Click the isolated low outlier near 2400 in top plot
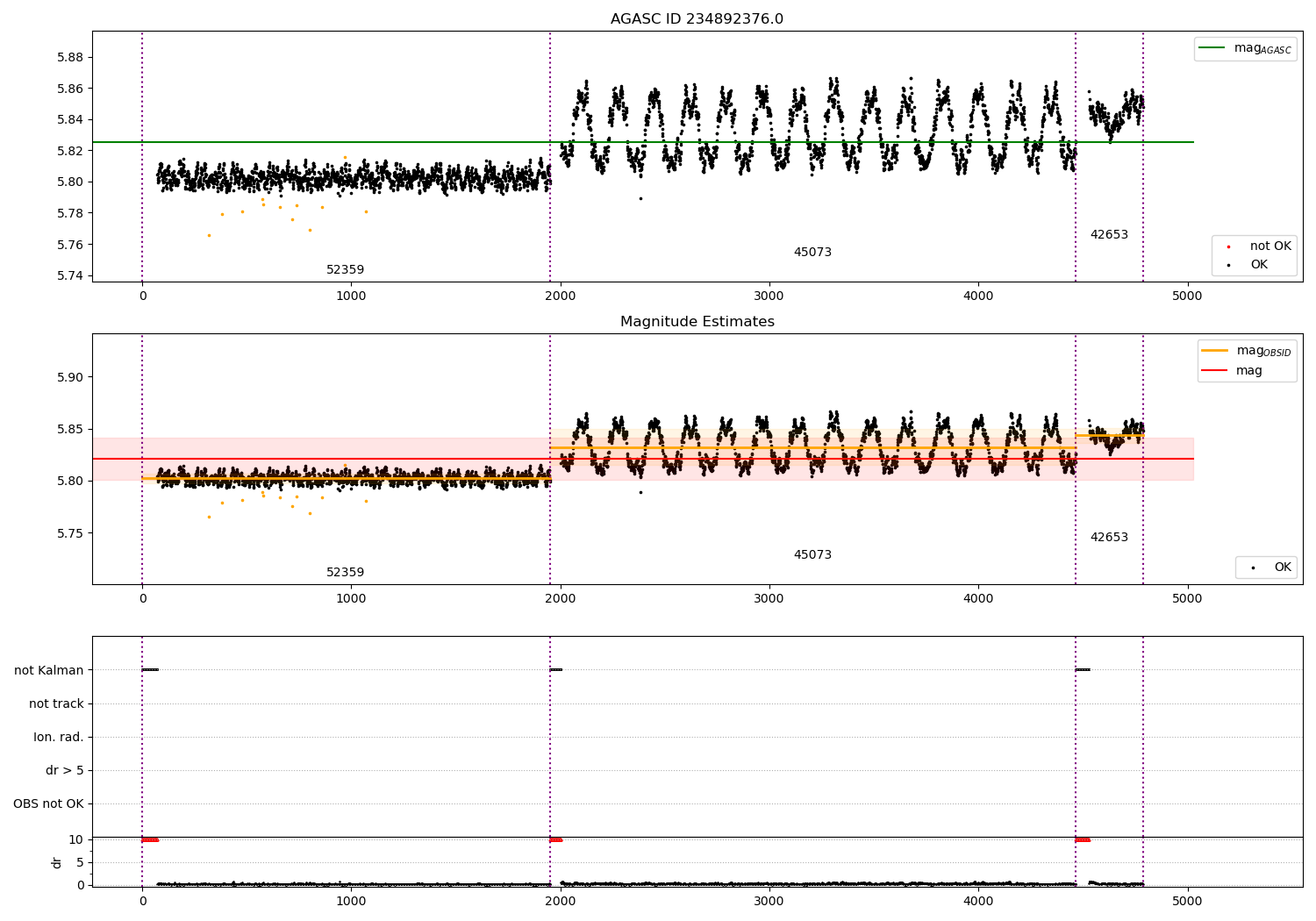The image size is (1316, 921). click(640, 198)
